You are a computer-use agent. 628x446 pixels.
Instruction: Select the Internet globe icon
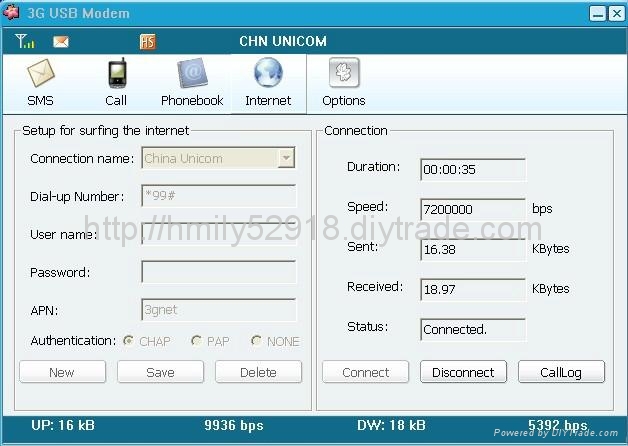click(268, 72)
